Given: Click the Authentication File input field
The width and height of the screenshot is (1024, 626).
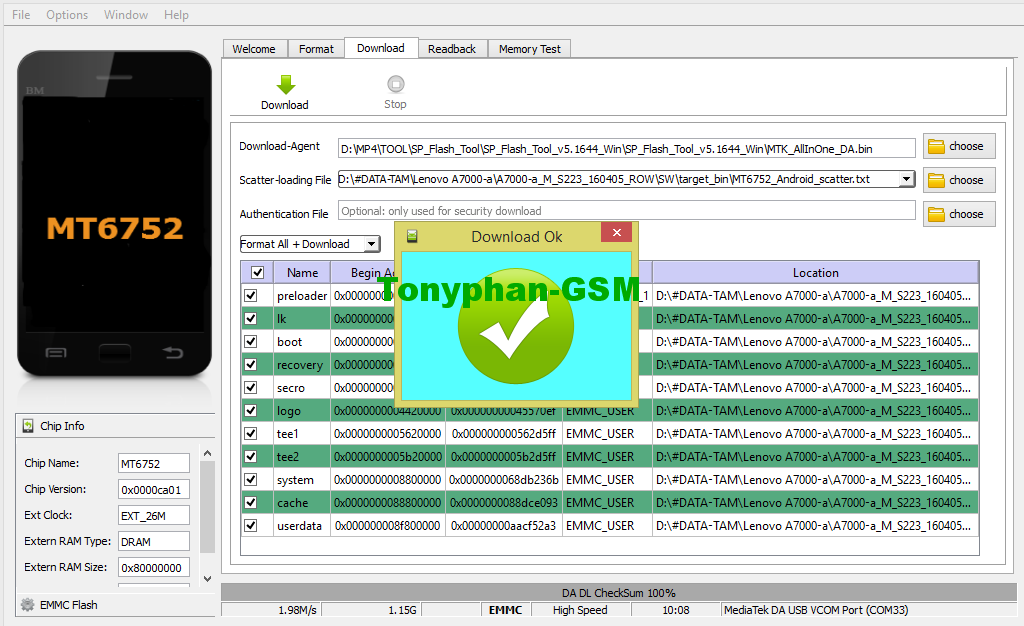Looking at the screenshot, I should coord(626,211).
